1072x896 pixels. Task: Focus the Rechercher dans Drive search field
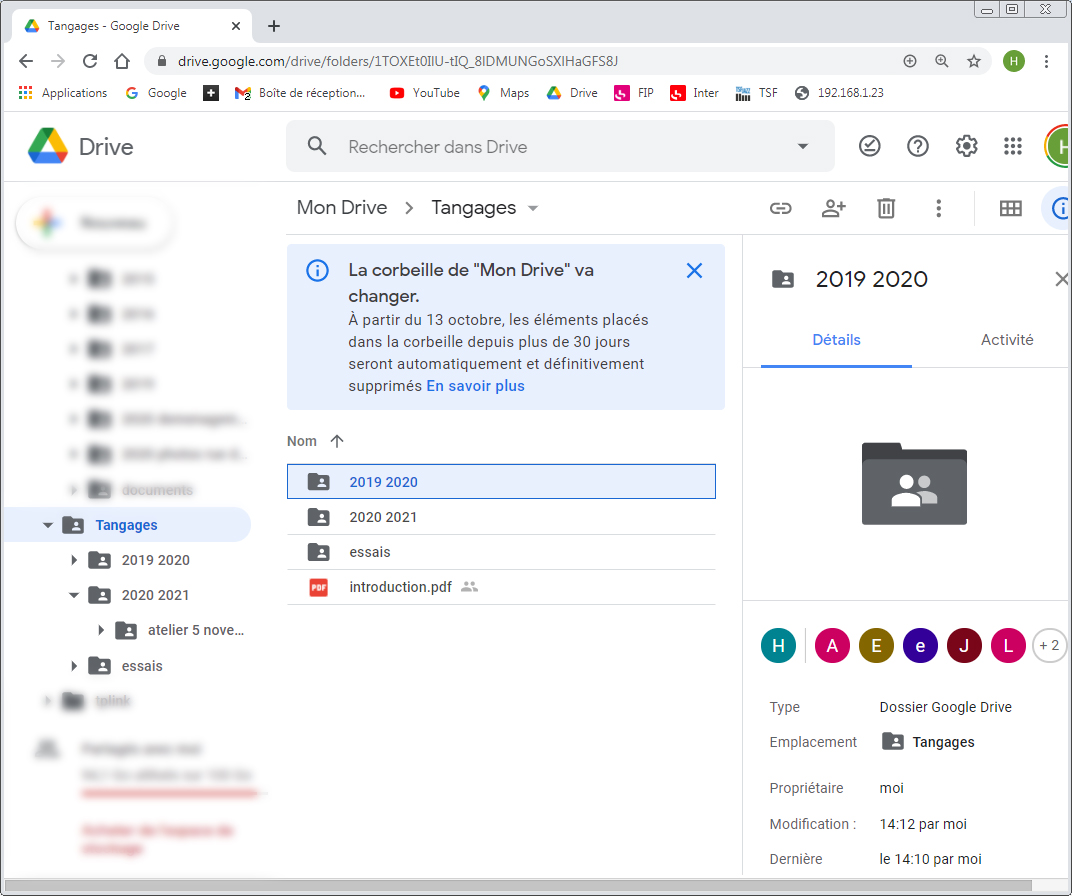tap(560, 146)
